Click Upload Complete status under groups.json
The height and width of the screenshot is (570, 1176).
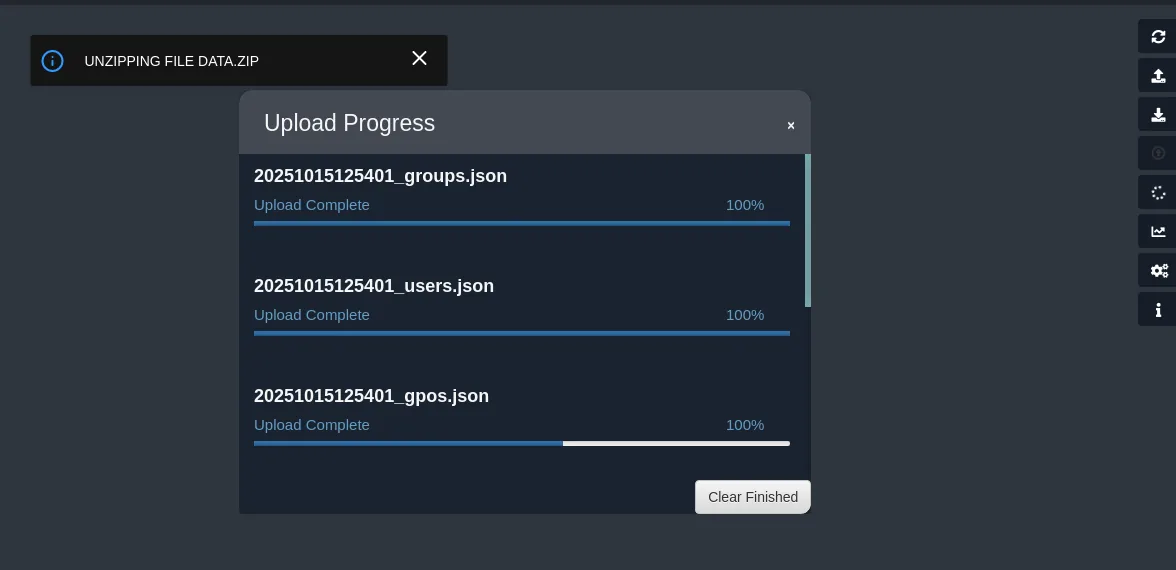coord(311,205)
